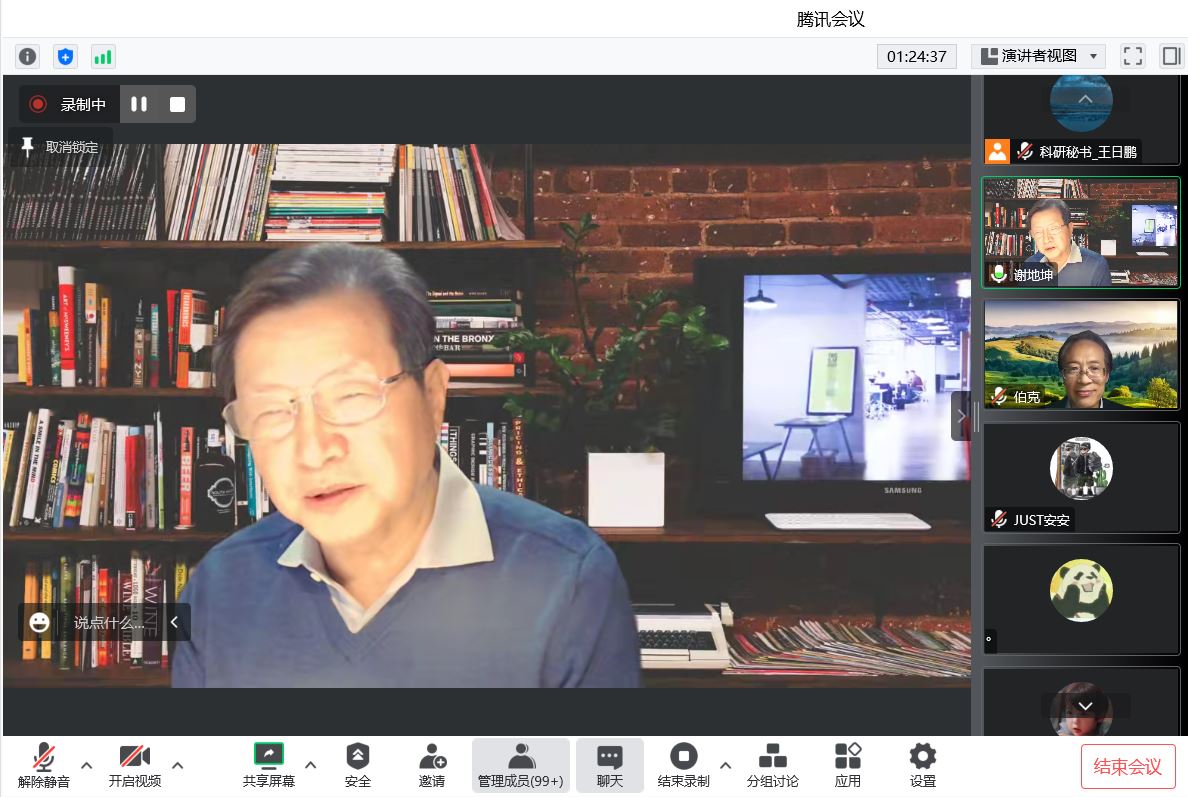Click the blue security shield icon
Screen dimensions: 1188x797
[66, 57]
